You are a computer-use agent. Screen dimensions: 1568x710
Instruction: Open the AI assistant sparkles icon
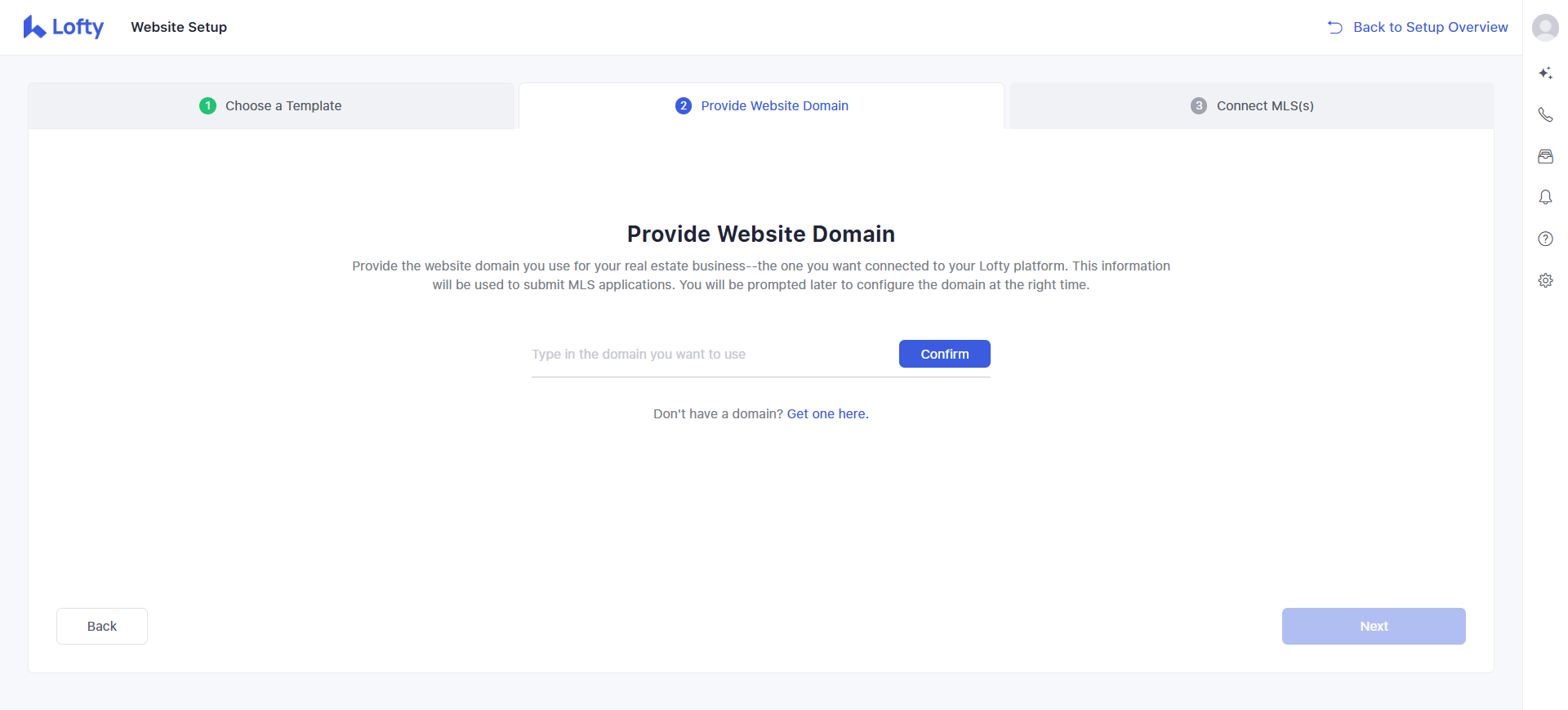point(1546,73)
